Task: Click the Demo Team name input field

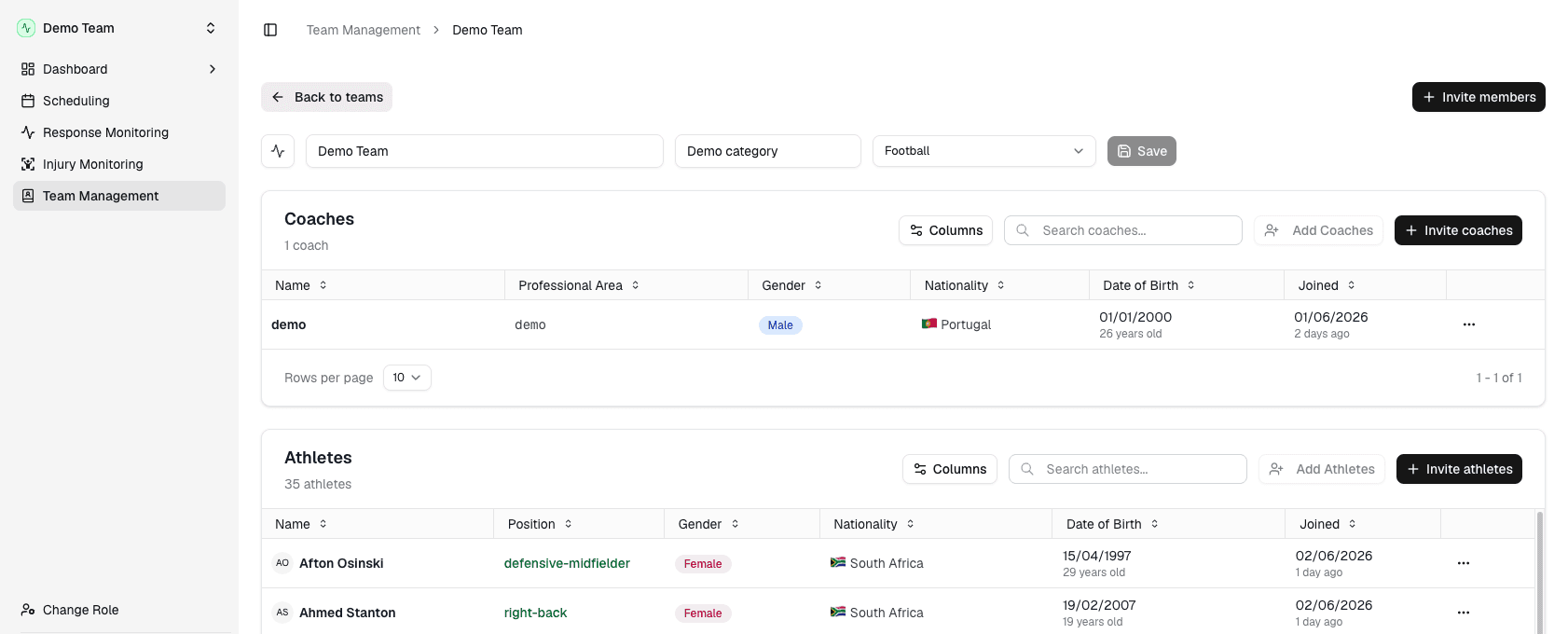Action: (x=485, y=151)
